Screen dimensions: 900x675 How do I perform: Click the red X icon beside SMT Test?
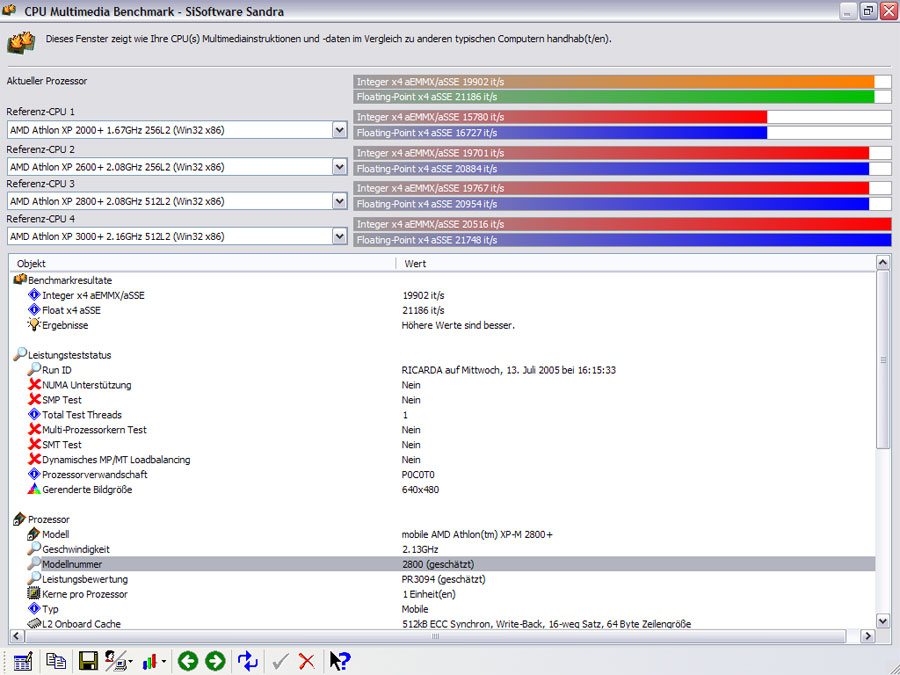[34, 444]
